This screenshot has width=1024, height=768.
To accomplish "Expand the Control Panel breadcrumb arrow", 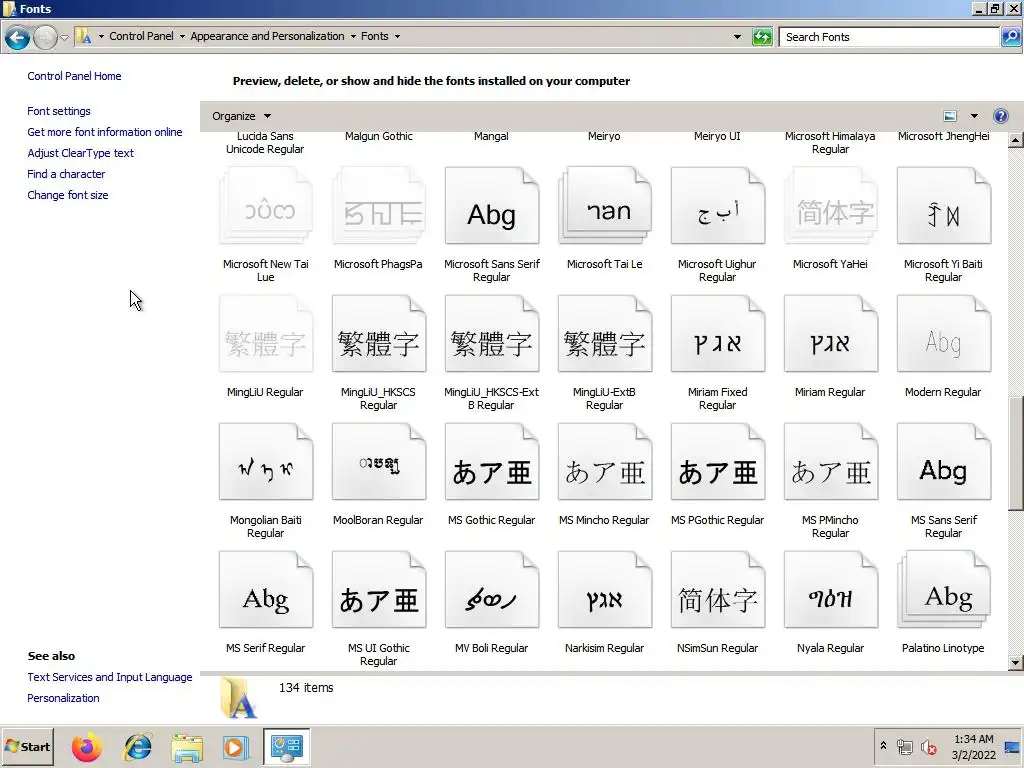I will click(182, 37).
